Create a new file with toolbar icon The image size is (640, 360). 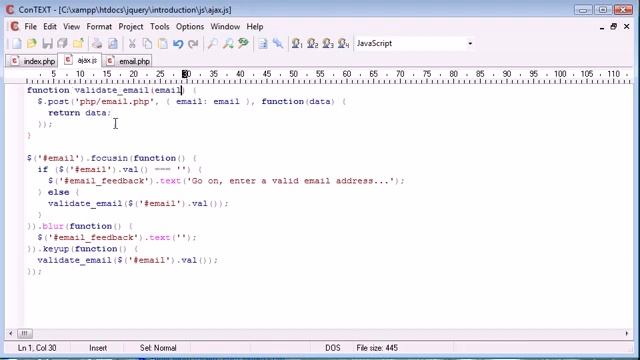point(16,43)
